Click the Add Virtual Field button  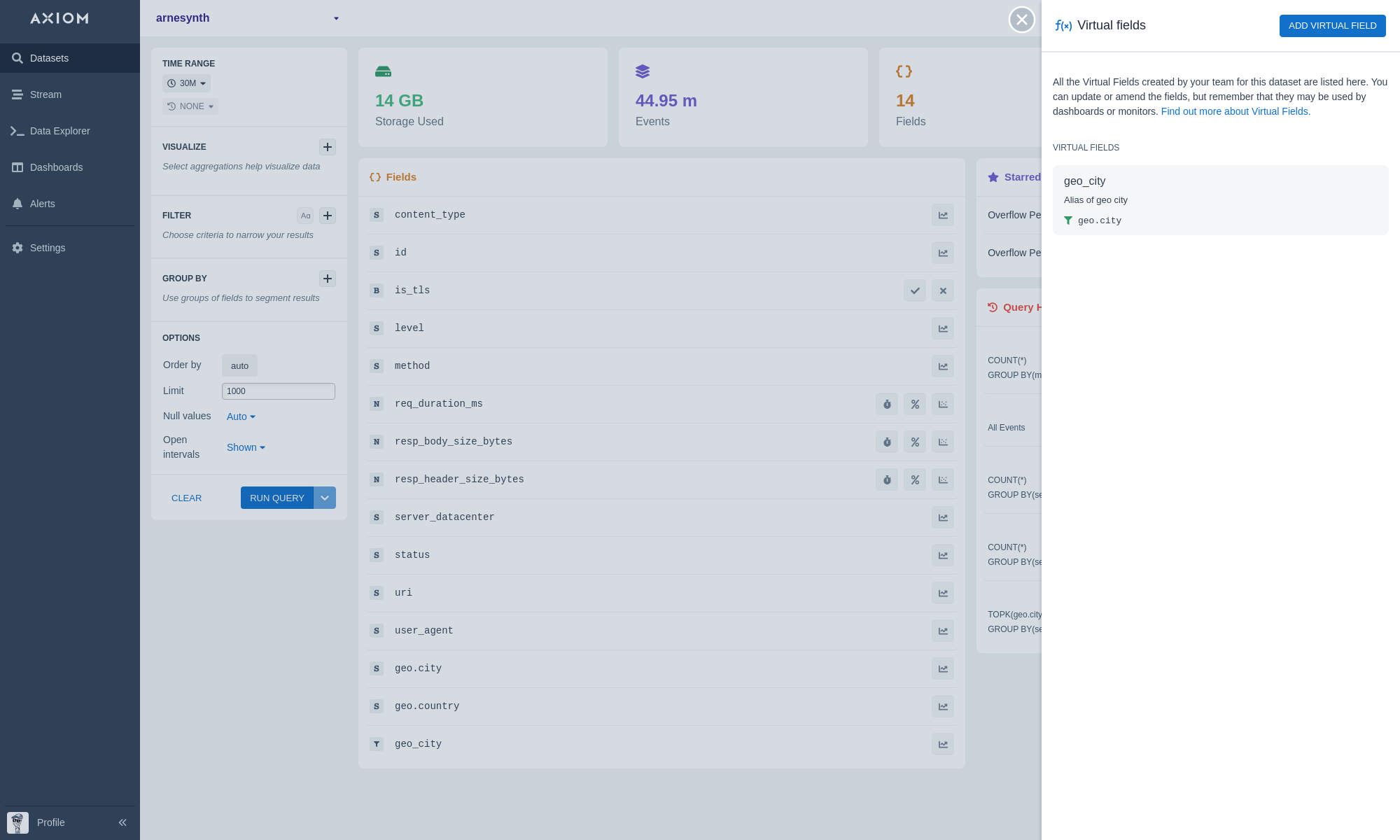click(x=1332, y=26)
